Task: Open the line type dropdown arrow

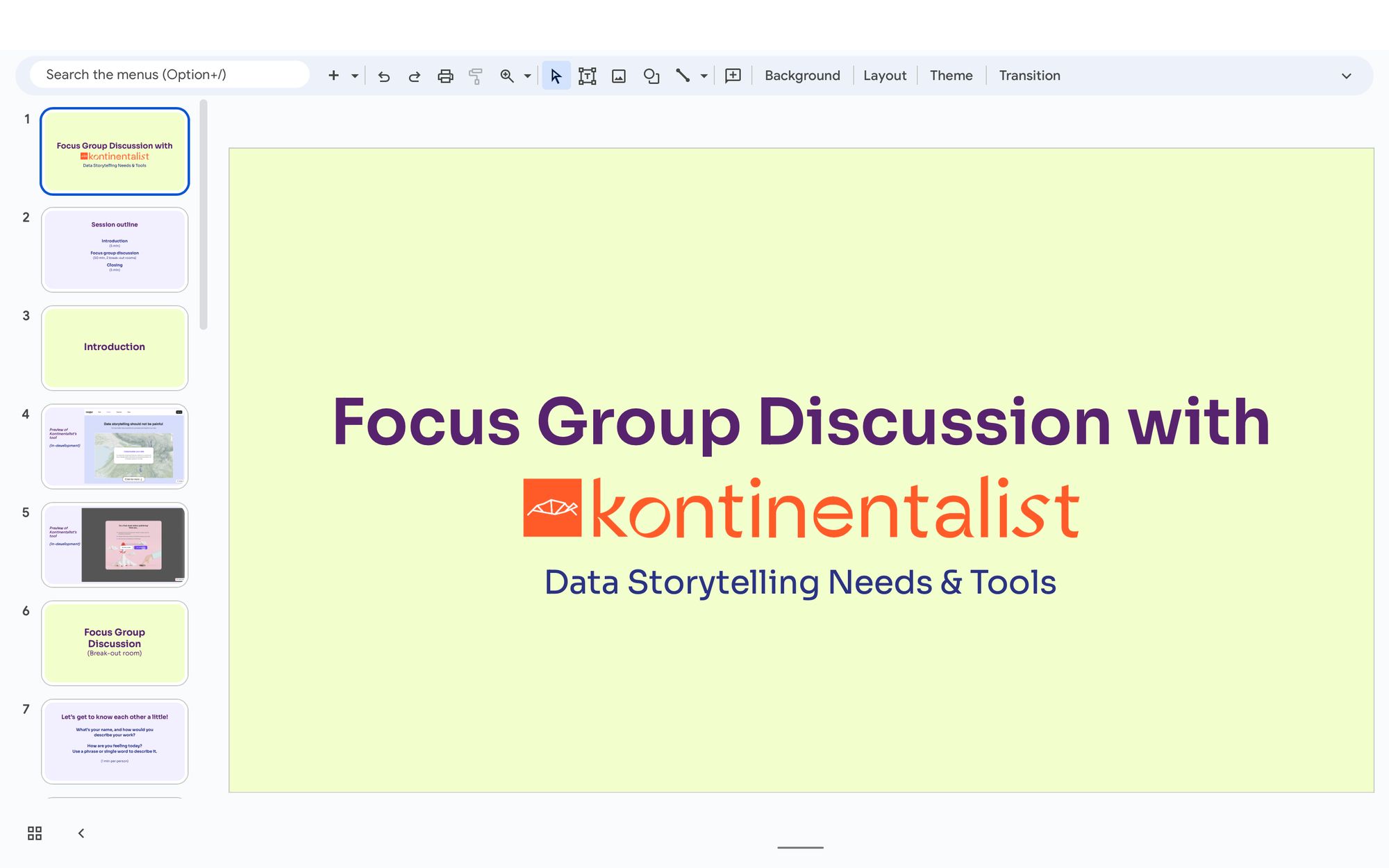Action: 704,76
